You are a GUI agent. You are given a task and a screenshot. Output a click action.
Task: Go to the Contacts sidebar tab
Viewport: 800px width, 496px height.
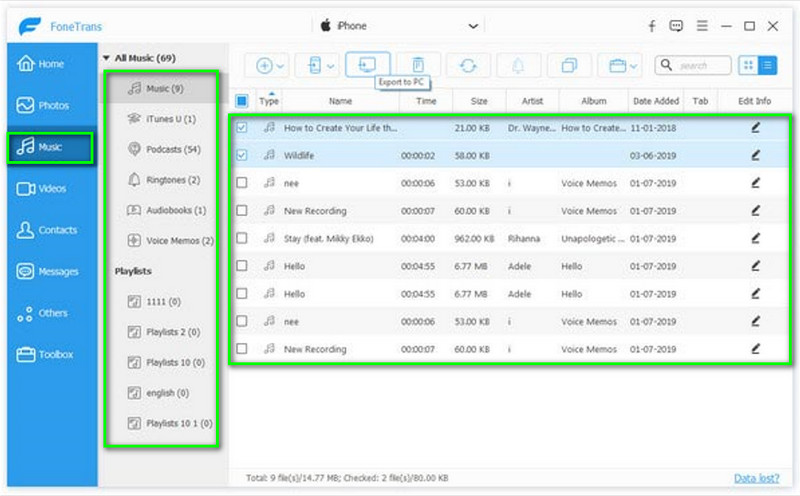(49, 230)
